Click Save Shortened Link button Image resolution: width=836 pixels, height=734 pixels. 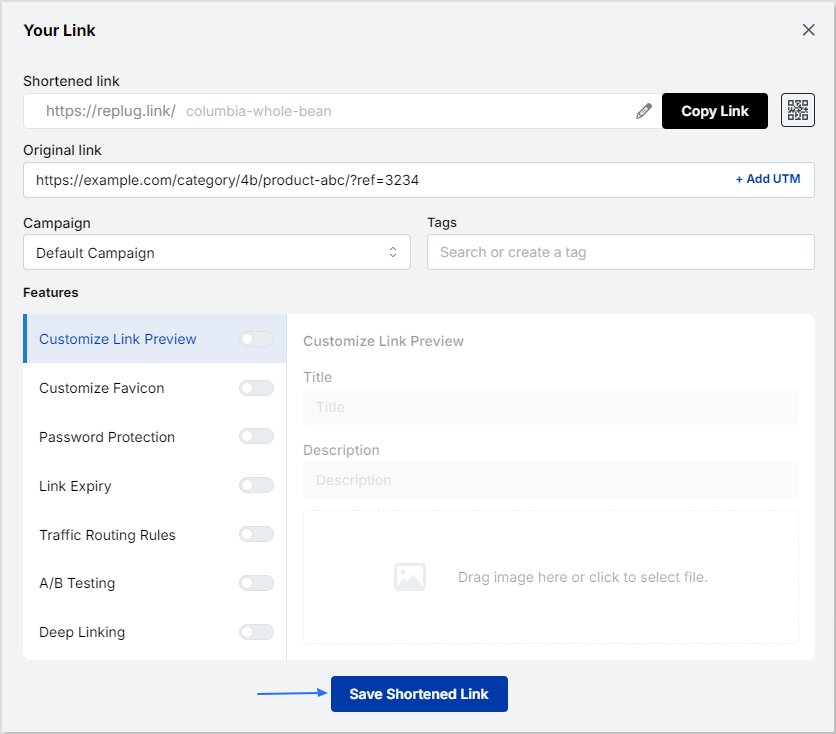pyautogui.click(x=419, y=694)
